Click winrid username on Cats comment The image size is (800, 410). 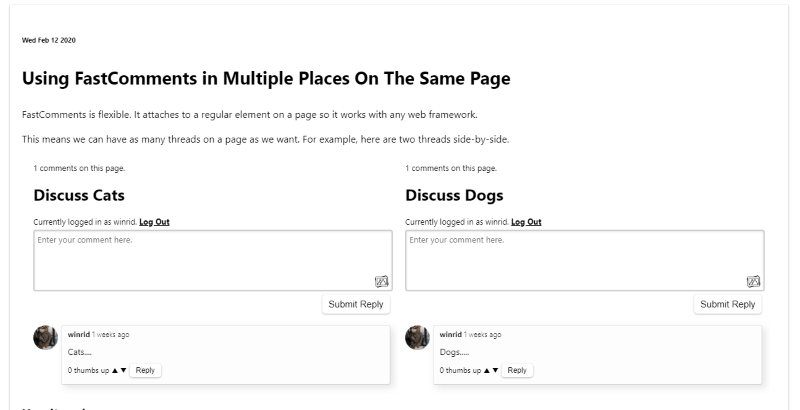[78, 334]
